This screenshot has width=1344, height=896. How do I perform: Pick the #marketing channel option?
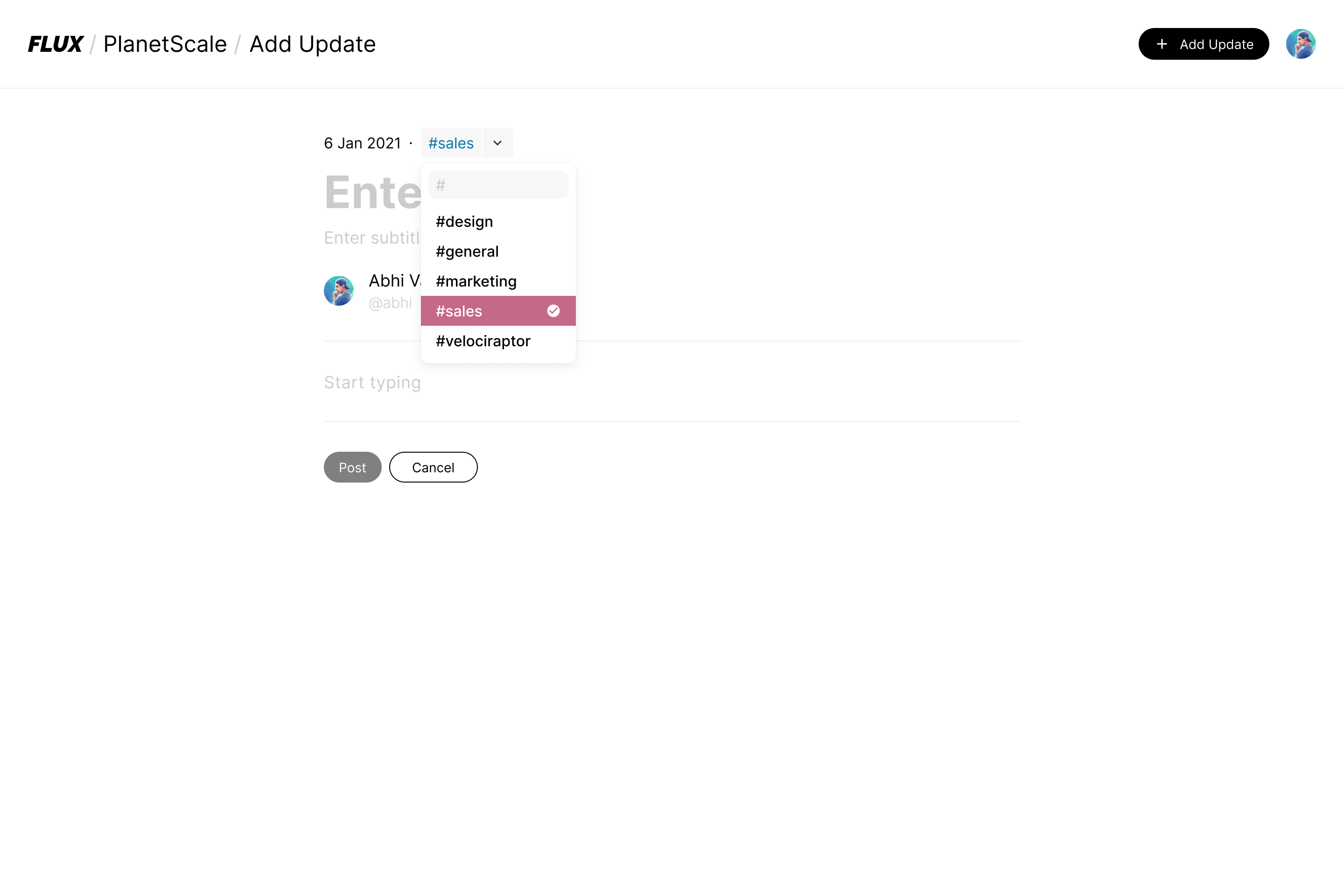[476, 281]
